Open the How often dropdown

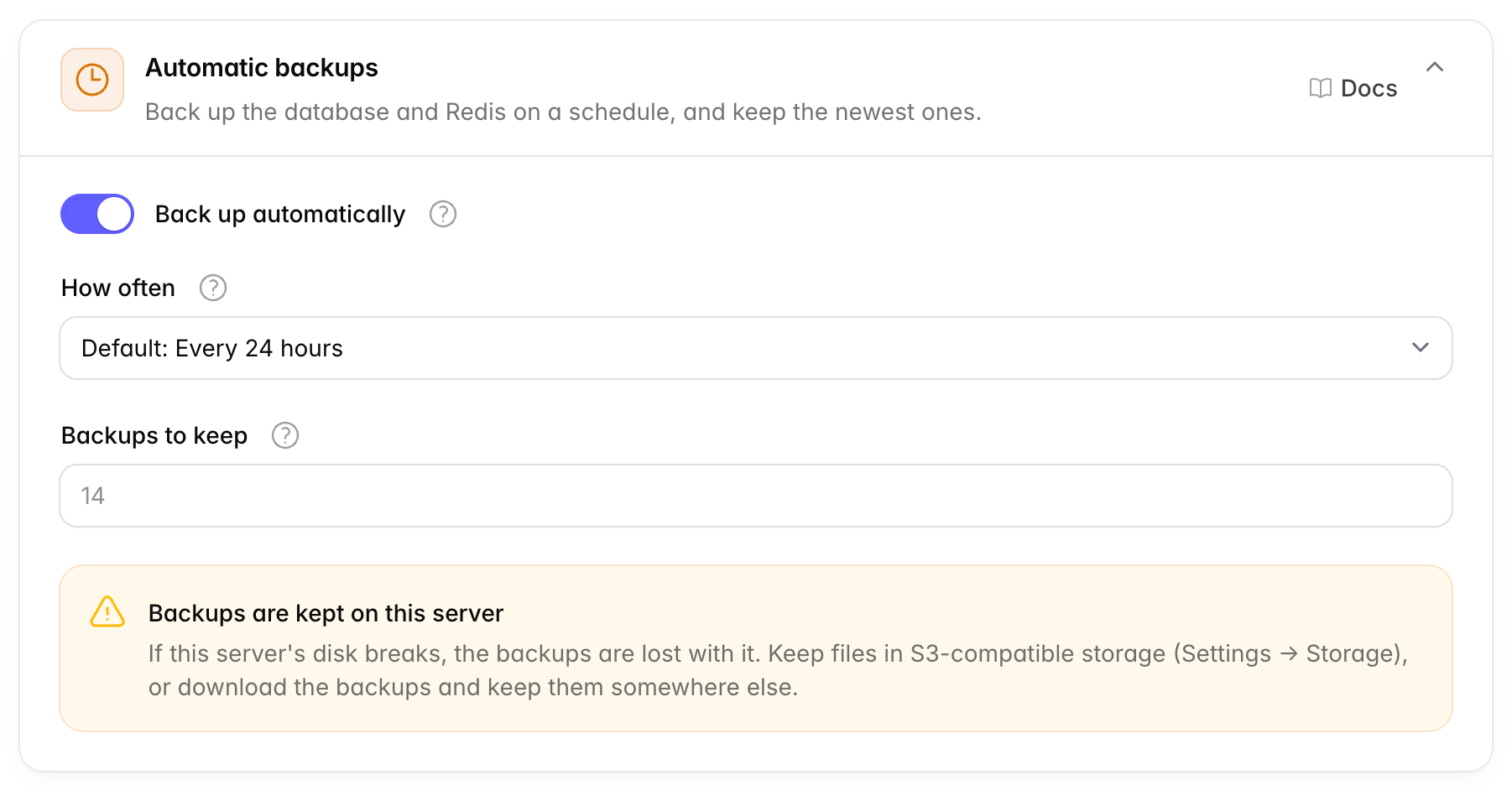tap(756, 348)
